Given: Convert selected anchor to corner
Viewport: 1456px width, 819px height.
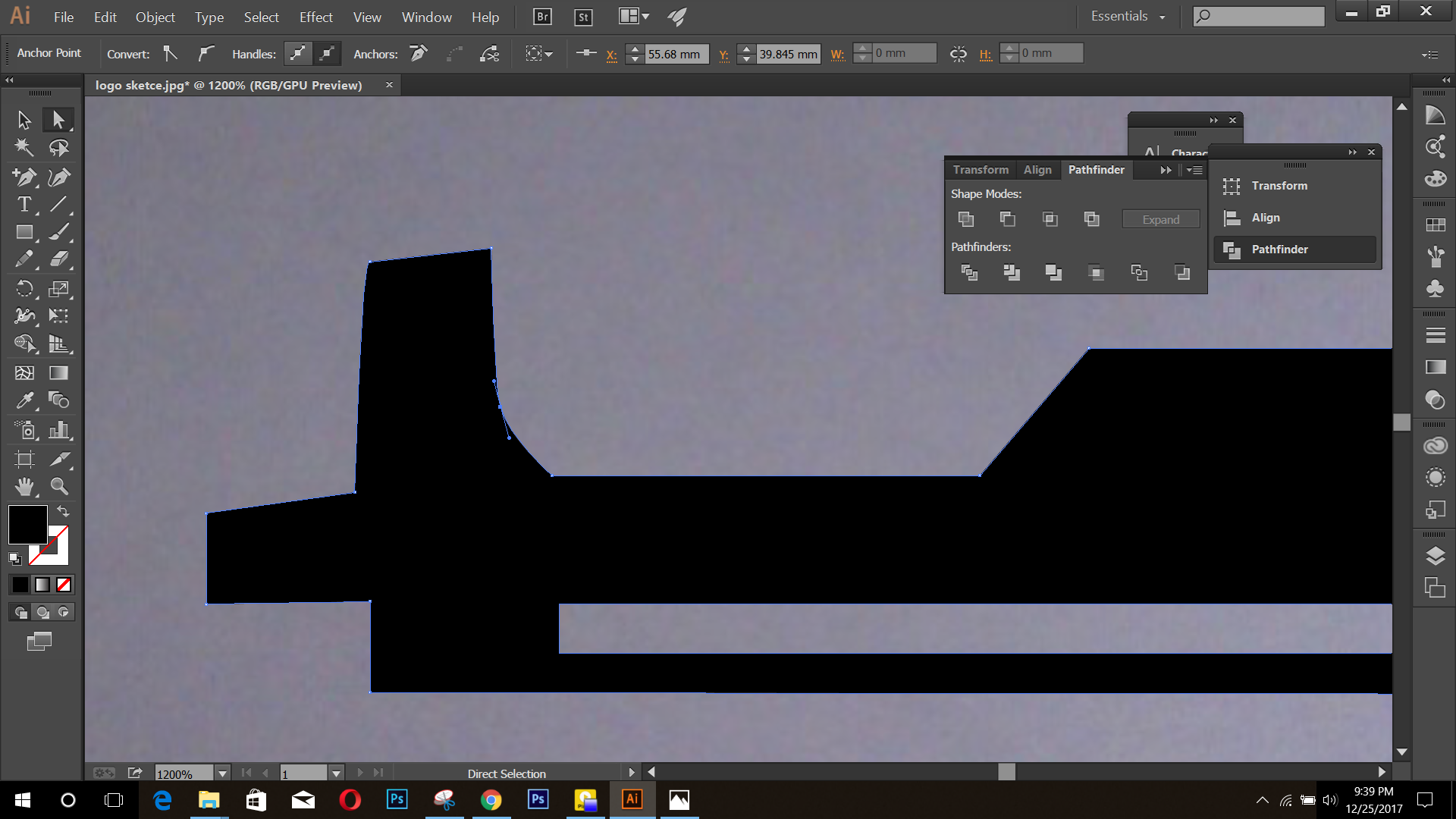Looking at the screenshot, I should click(x=171, y=53).
